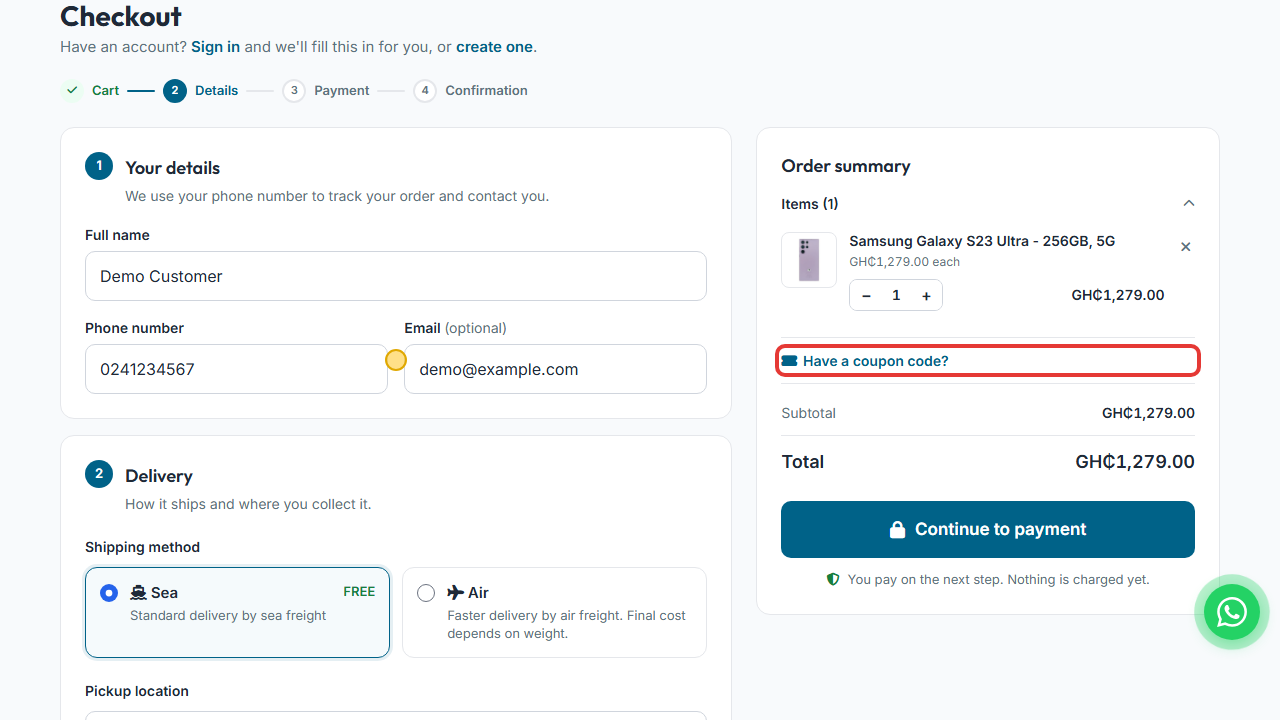The width and height of the screenshot is (1280, 720).
Task: Click Continue to payment button
Action: click(x=988, y=529)
